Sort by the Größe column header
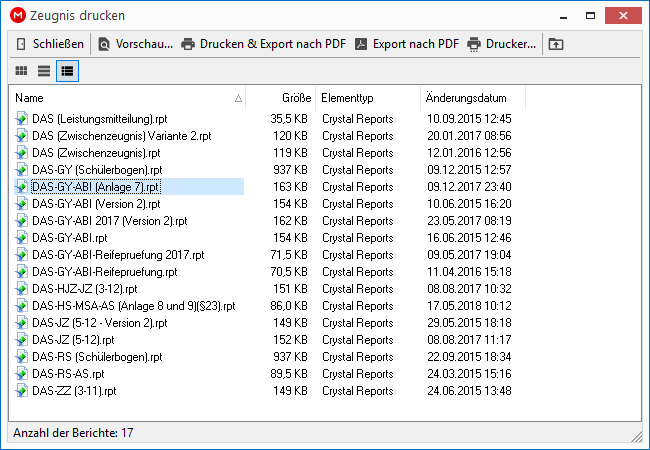 [281, 98]
